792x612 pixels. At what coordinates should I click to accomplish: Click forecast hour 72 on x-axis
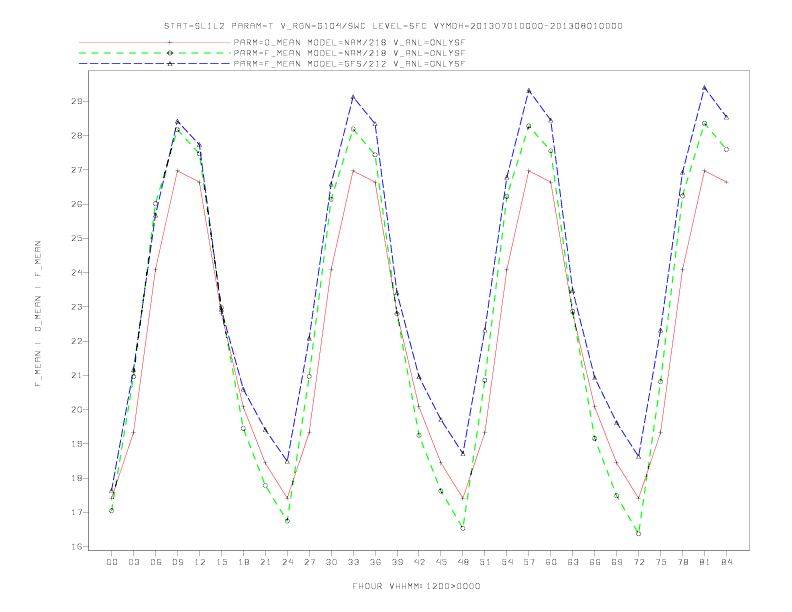pos(639,562)
